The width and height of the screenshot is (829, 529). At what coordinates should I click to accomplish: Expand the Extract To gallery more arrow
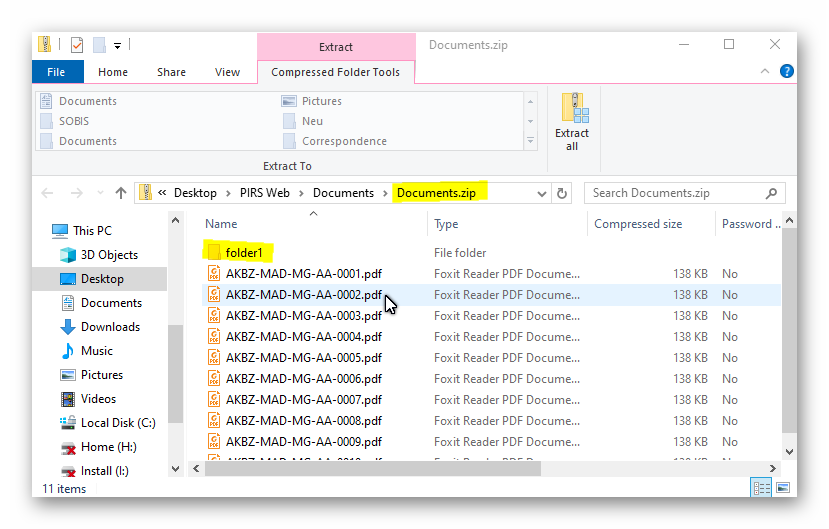[x=530, y=141]
